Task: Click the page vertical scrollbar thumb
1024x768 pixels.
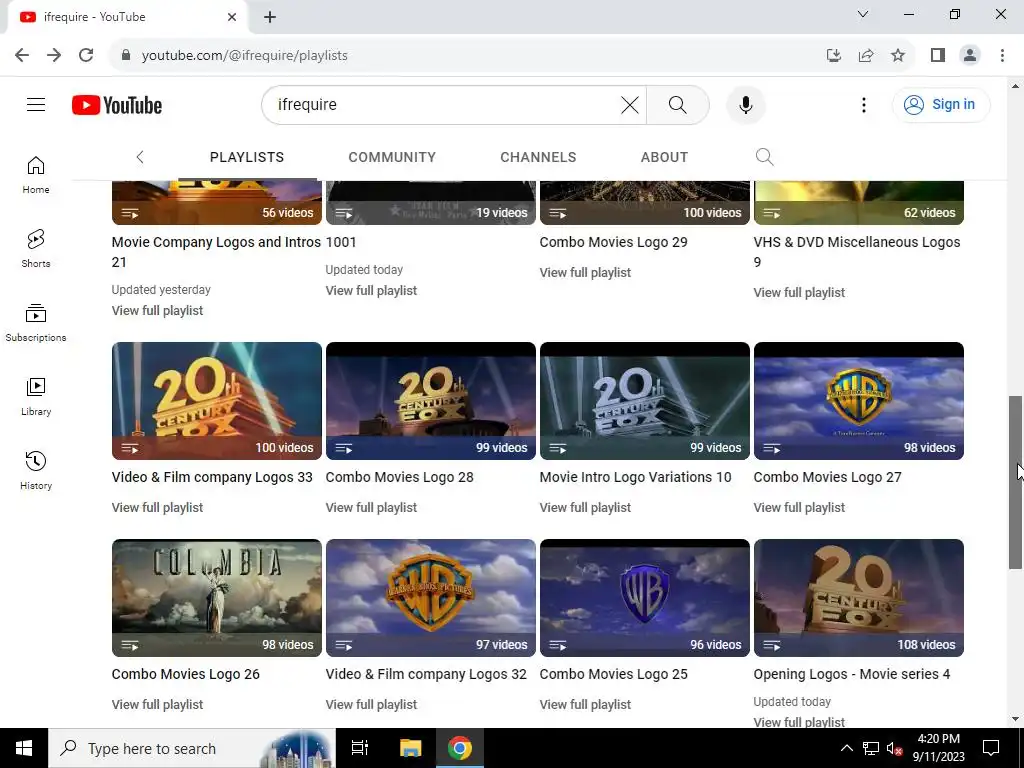Action: pos(1016,482)
